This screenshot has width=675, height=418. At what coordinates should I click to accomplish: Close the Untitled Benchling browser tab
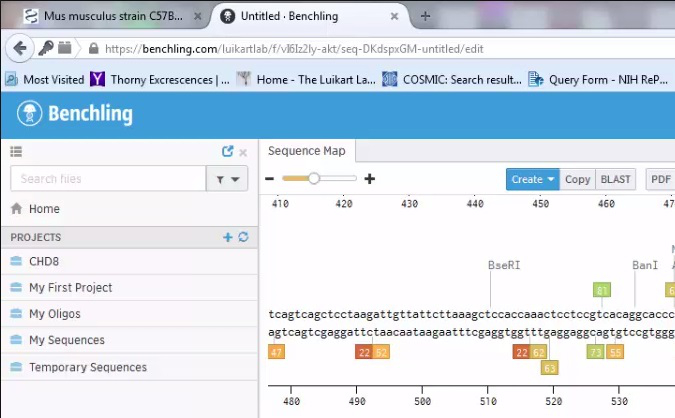click(394, 16)
